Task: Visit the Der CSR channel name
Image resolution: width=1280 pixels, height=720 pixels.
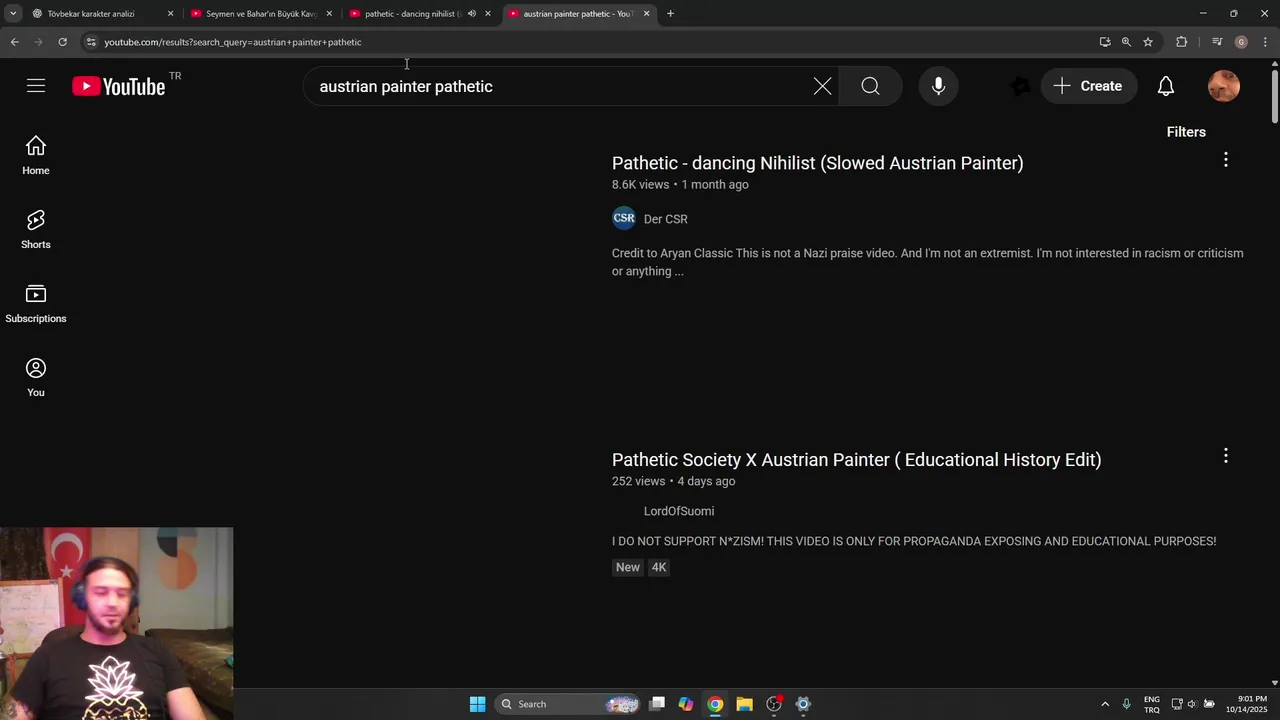Action: click(x=665, y=219)
